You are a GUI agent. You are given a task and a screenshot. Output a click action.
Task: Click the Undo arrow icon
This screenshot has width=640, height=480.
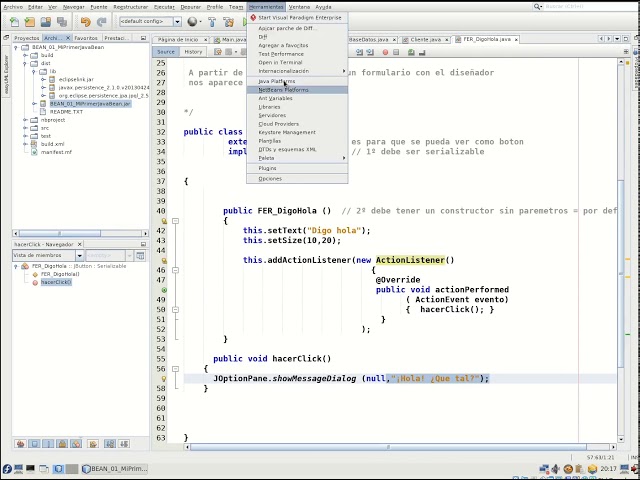(x=85, y=22)
